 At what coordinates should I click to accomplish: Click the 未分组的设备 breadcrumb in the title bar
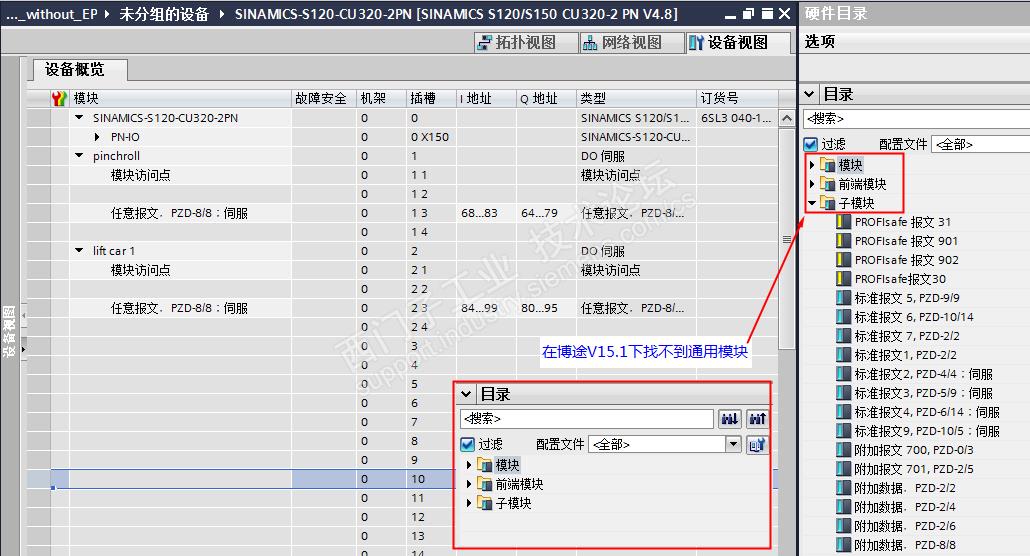click(x=164, y=14)
